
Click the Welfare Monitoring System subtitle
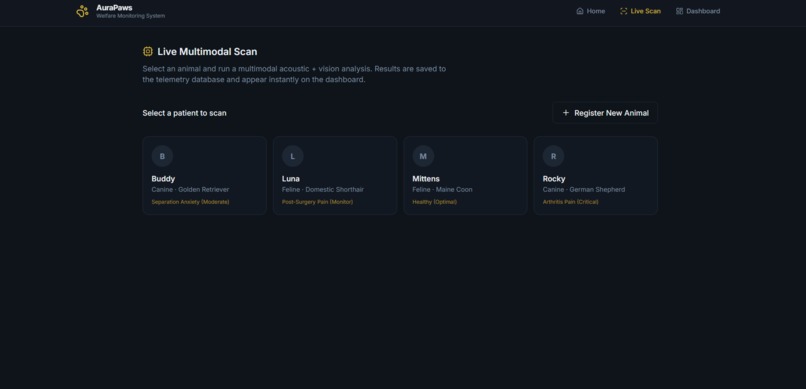[x=131, y=16]
